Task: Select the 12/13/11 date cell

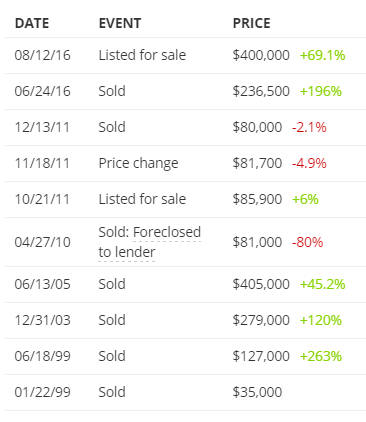Action: point(42,127)
